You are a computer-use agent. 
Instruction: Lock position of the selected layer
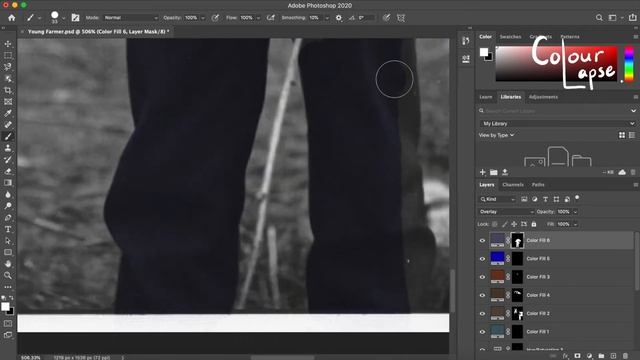[x=514, y=224]
